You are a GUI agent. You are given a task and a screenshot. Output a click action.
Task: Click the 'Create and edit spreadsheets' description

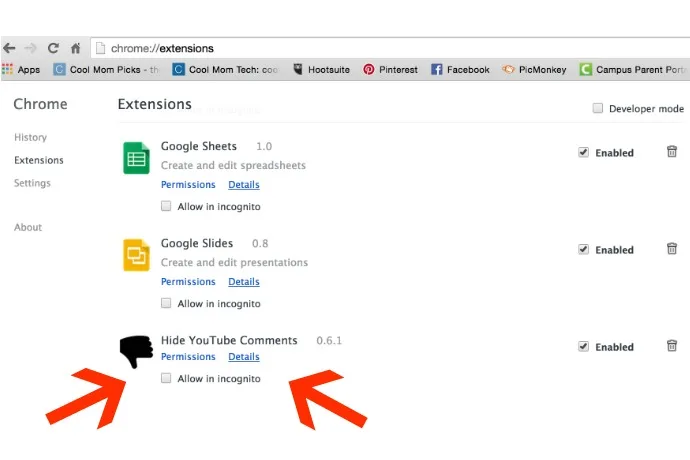tap(233, 166)
